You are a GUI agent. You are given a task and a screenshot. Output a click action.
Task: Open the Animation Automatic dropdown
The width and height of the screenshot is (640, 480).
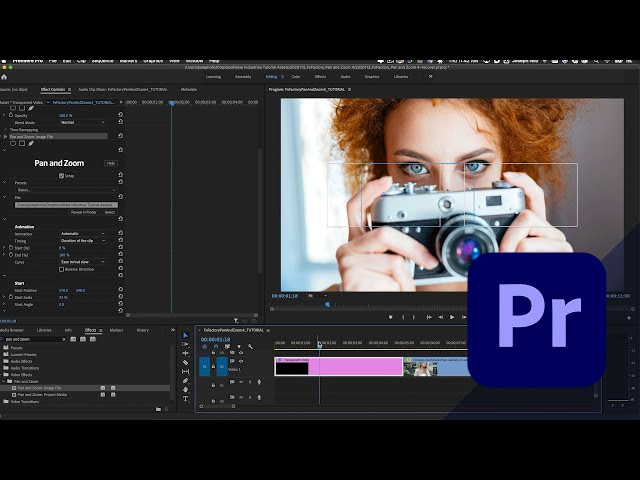click(x=83, y=233)
